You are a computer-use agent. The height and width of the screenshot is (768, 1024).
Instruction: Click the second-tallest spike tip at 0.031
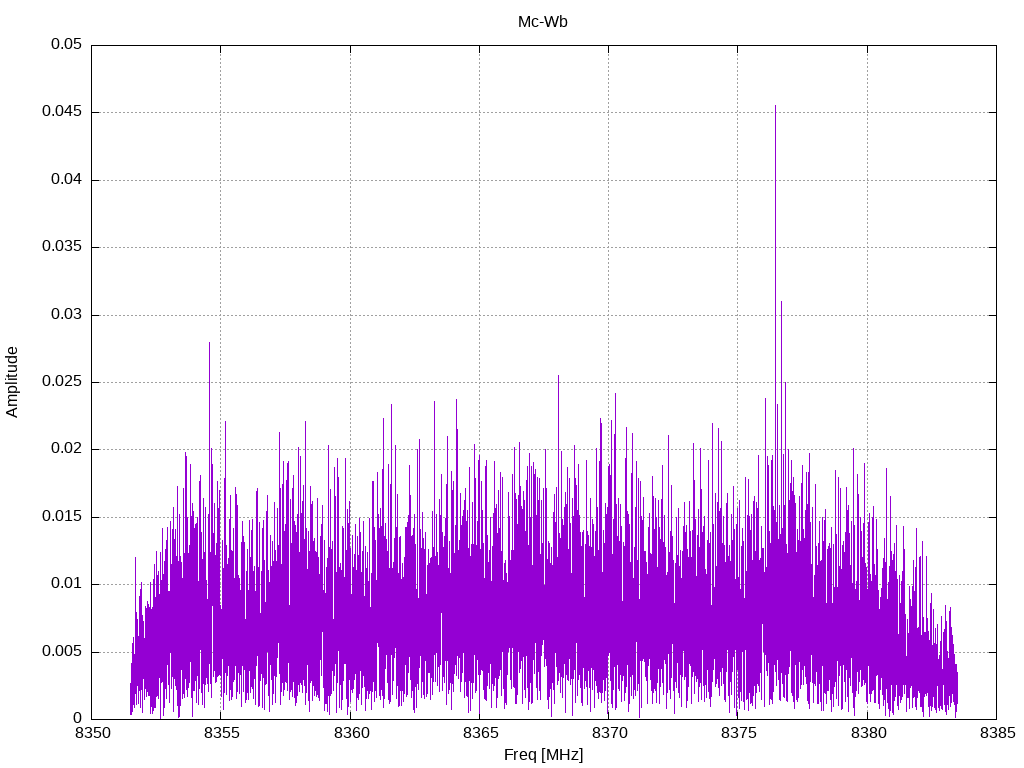coord(781,302)
